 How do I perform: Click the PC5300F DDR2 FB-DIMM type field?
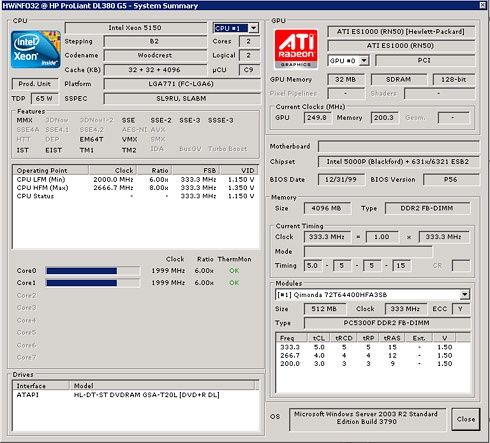(x=387, y=323)
